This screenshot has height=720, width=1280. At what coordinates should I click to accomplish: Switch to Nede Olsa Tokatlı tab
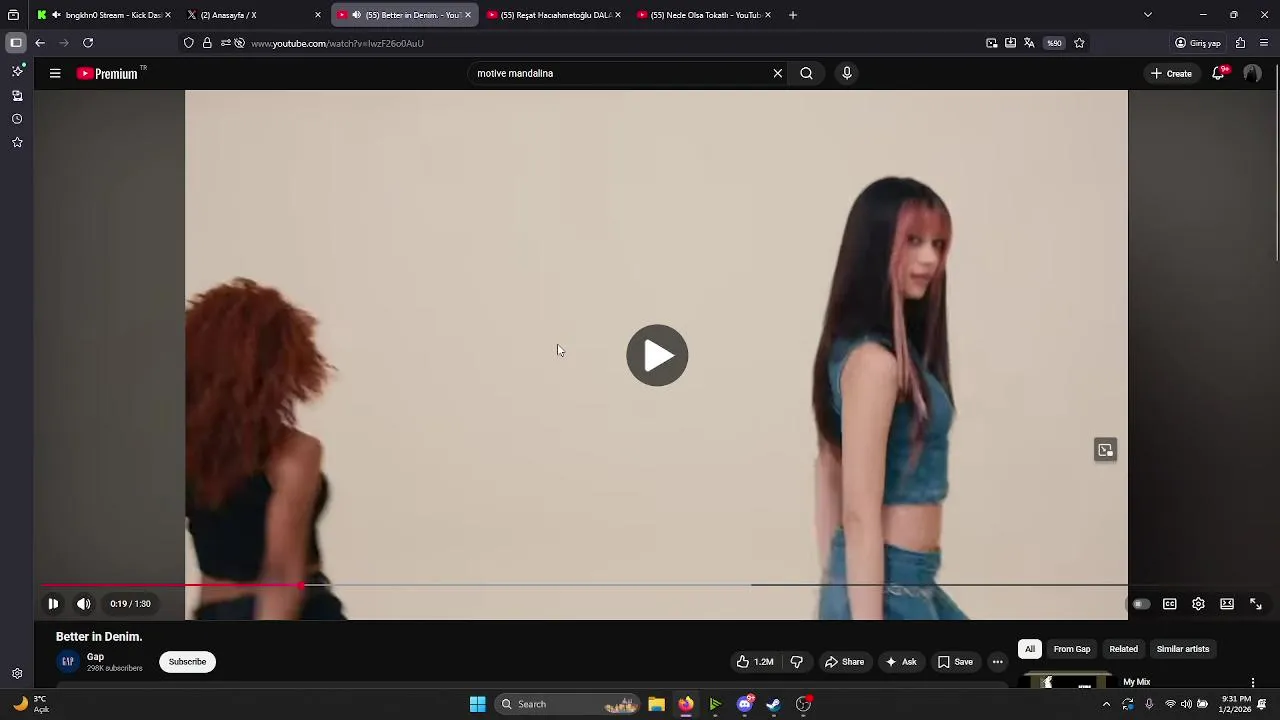click(704, 15)
